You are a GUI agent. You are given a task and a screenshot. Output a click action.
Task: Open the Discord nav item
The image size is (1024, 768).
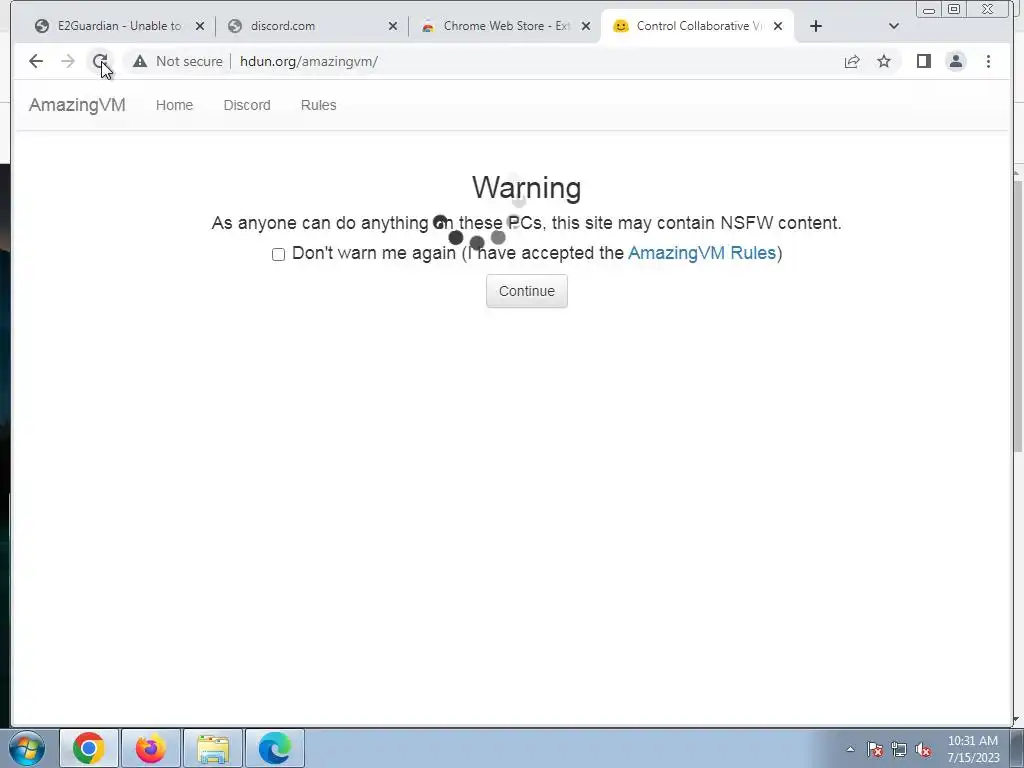coord(247,105)
